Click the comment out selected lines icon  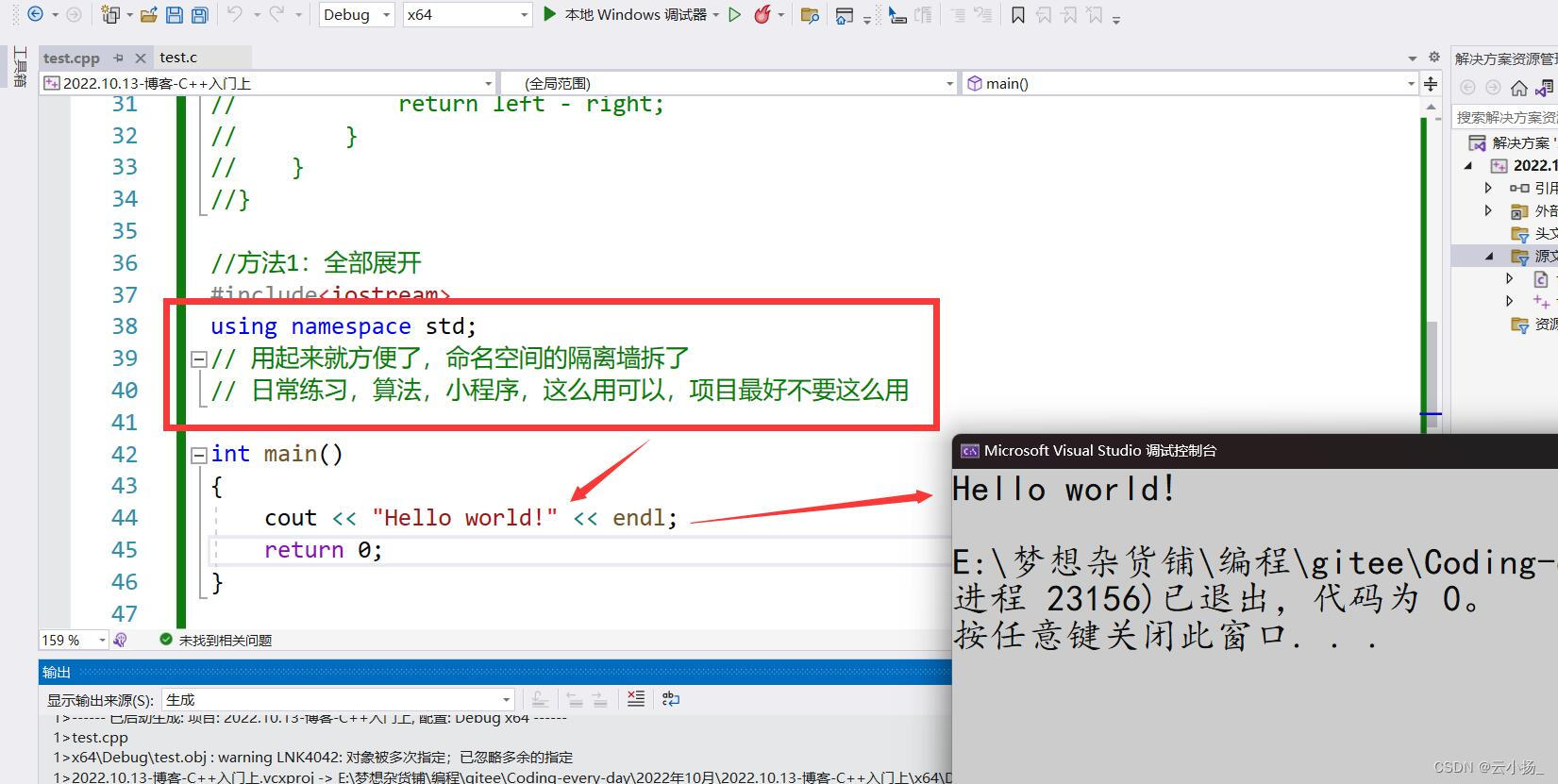click(x=957, y=14)
